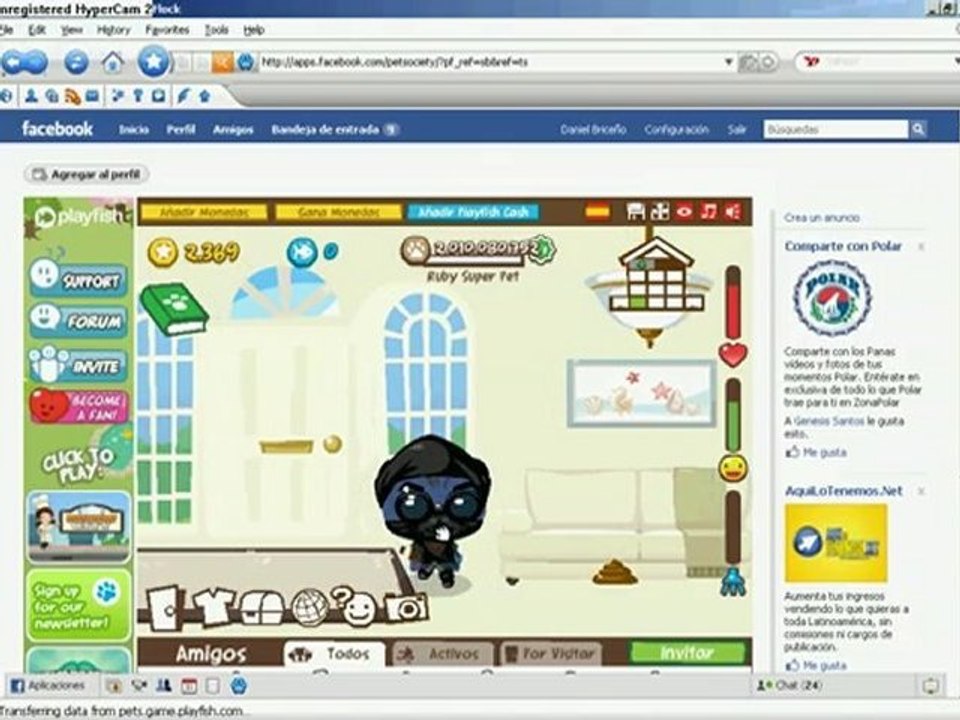Toggle the red eye visibility button
This screenshot has height=720, width=960.
(684, 211)
